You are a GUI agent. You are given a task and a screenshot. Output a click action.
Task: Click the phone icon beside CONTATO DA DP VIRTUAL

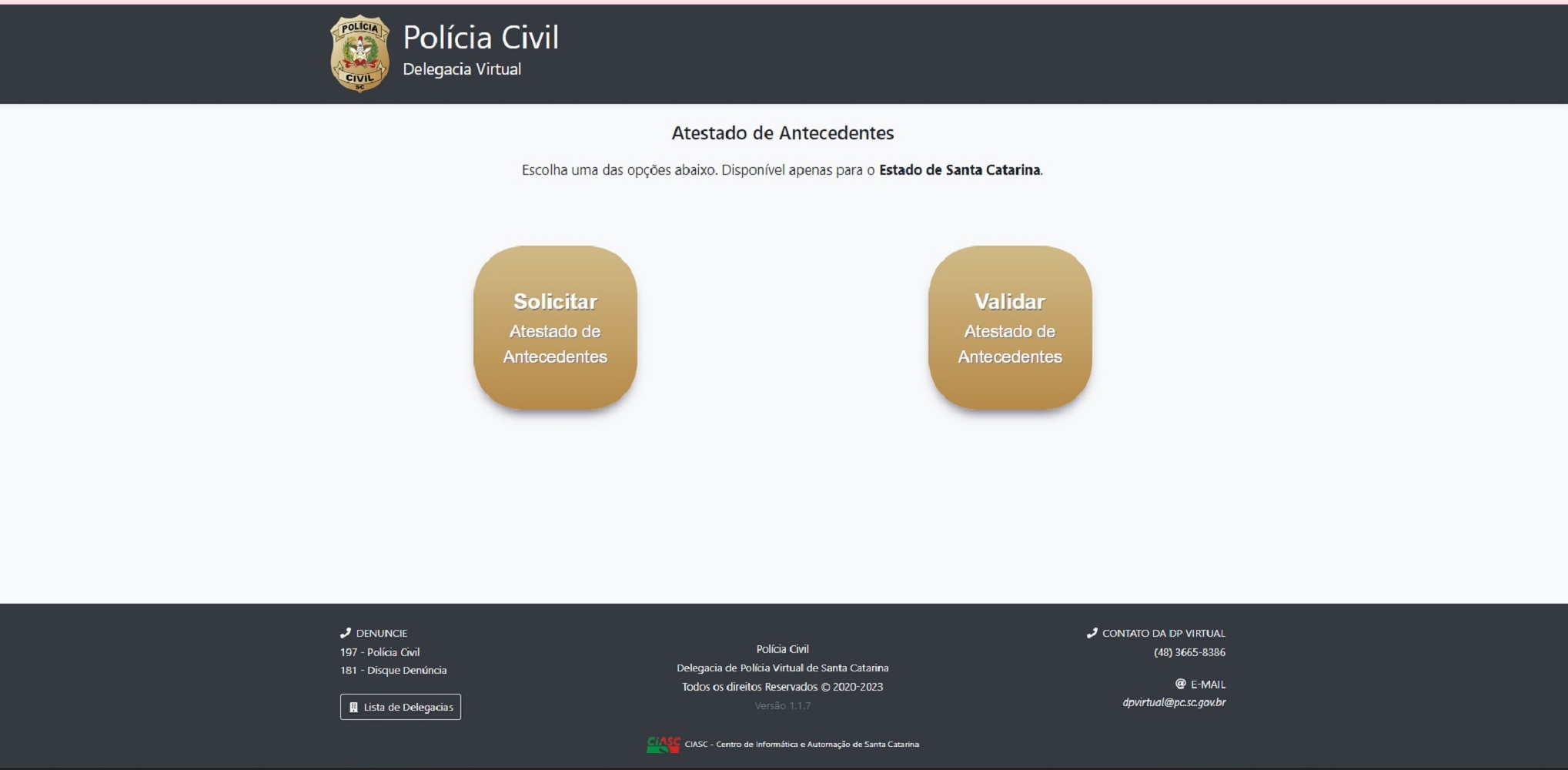point(1092,633)
